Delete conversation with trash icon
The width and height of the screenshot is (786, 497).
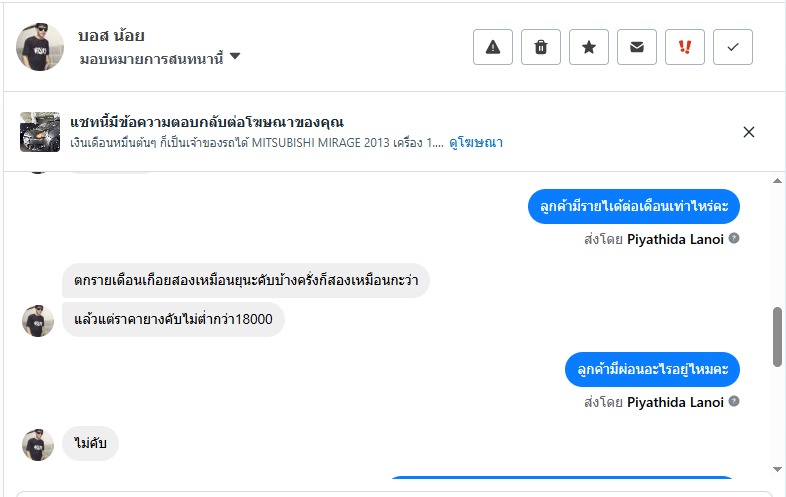click(541, 47)
